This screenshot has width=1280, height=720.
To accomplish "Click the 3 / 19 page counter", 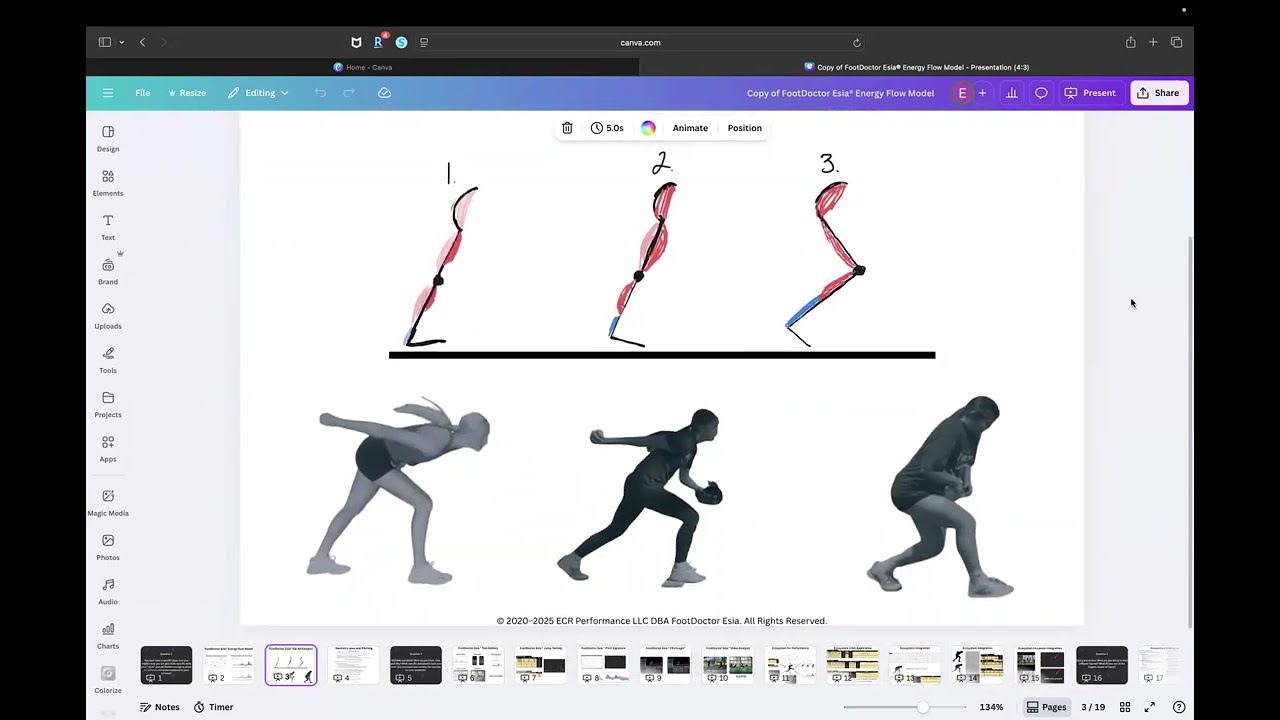I will [1093, 707].
